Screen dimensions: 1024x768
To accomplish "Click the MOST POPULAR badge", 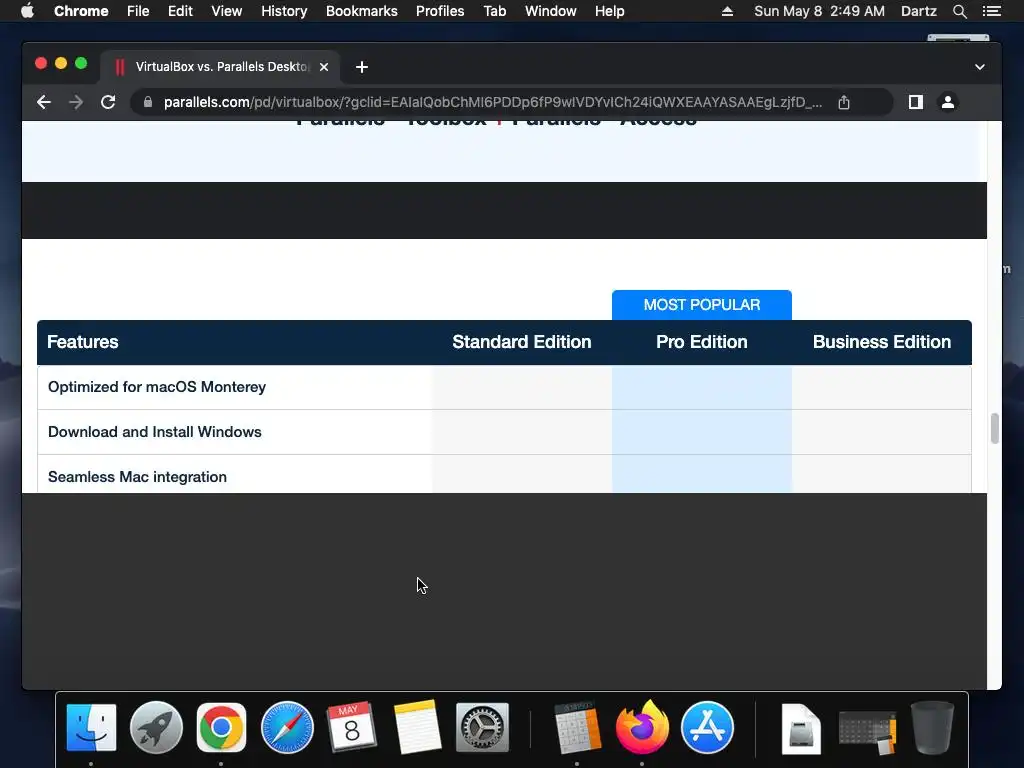I will (702, 305).
